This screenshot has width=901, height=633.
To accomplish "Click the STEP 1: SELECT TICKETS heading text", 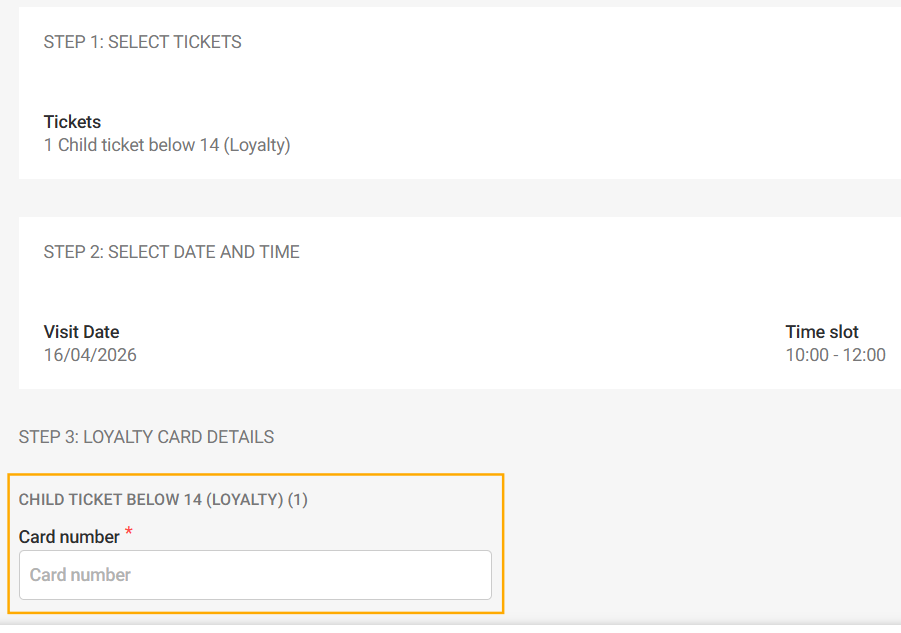I will tap(142, 42).
